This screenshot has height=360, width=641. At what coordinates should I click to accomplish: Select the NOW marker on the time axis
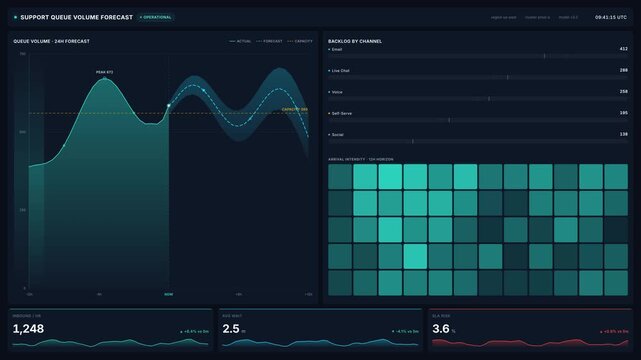click(x=168, y=294)
